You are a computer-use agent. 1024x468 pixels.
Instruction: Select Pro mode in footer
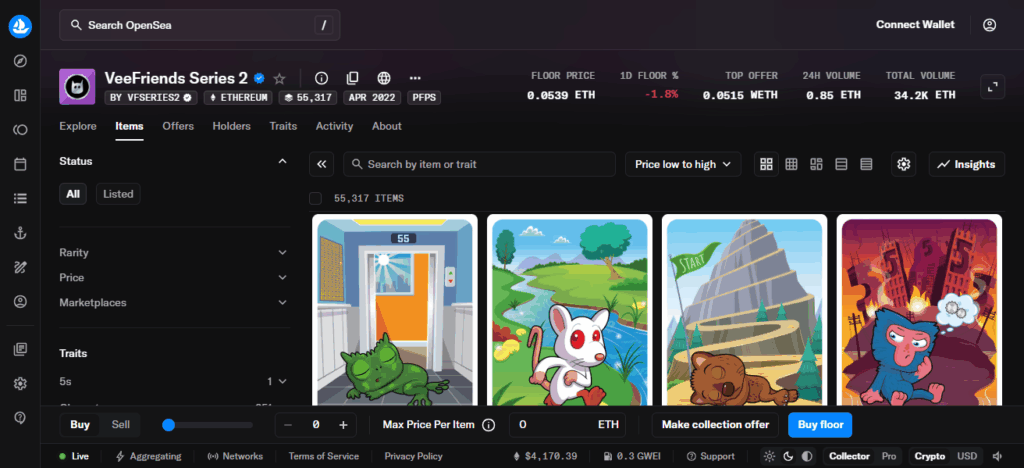889,456
